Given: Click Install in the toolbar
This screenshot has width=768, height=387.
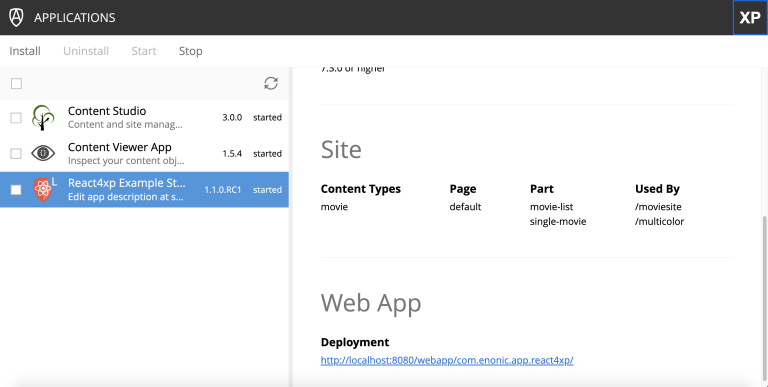Looking at the screenshot, I should [25, 51].
